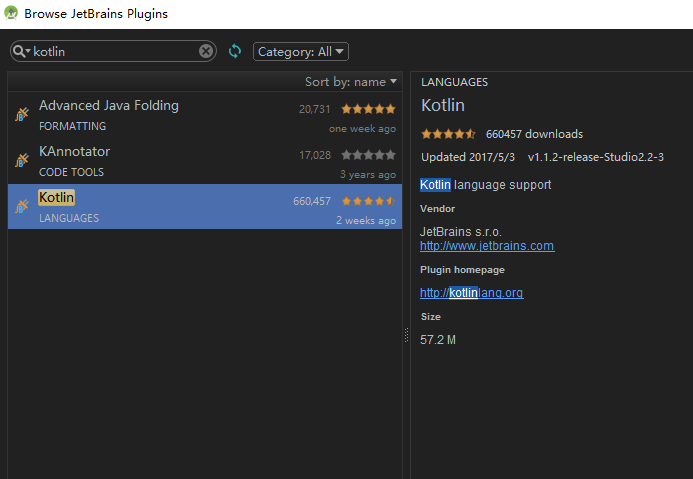Clear the kotlin search text
The height and width of the screenshot is (479, 693).
point(206,51)
